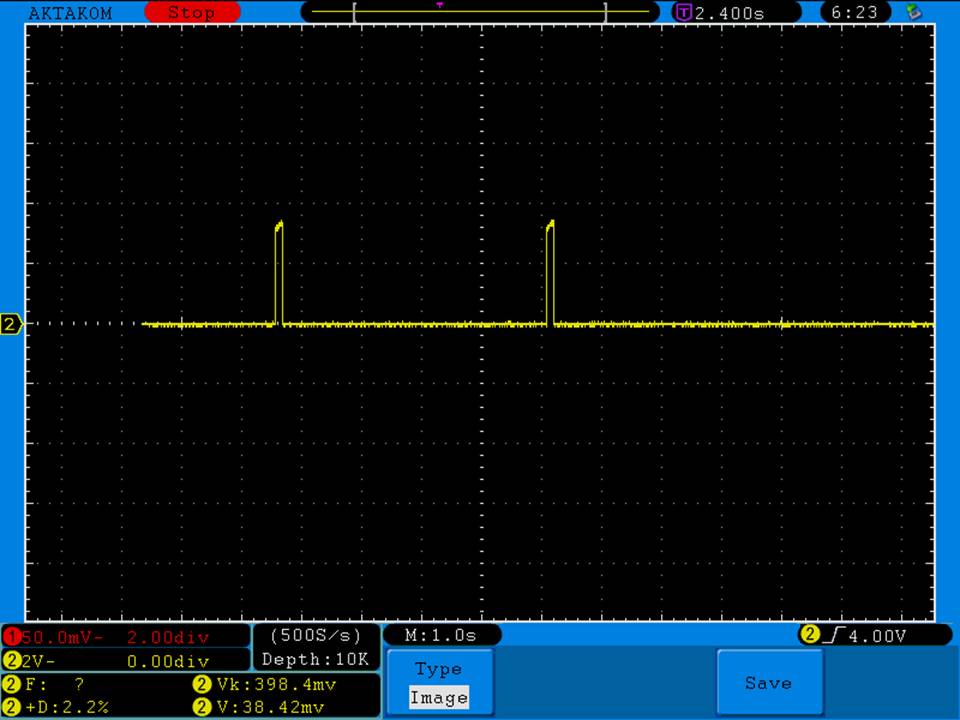Viewport: 960px width, 720px height.
Task: Click the yellow channel 2 scale icon
Action: 11,661
